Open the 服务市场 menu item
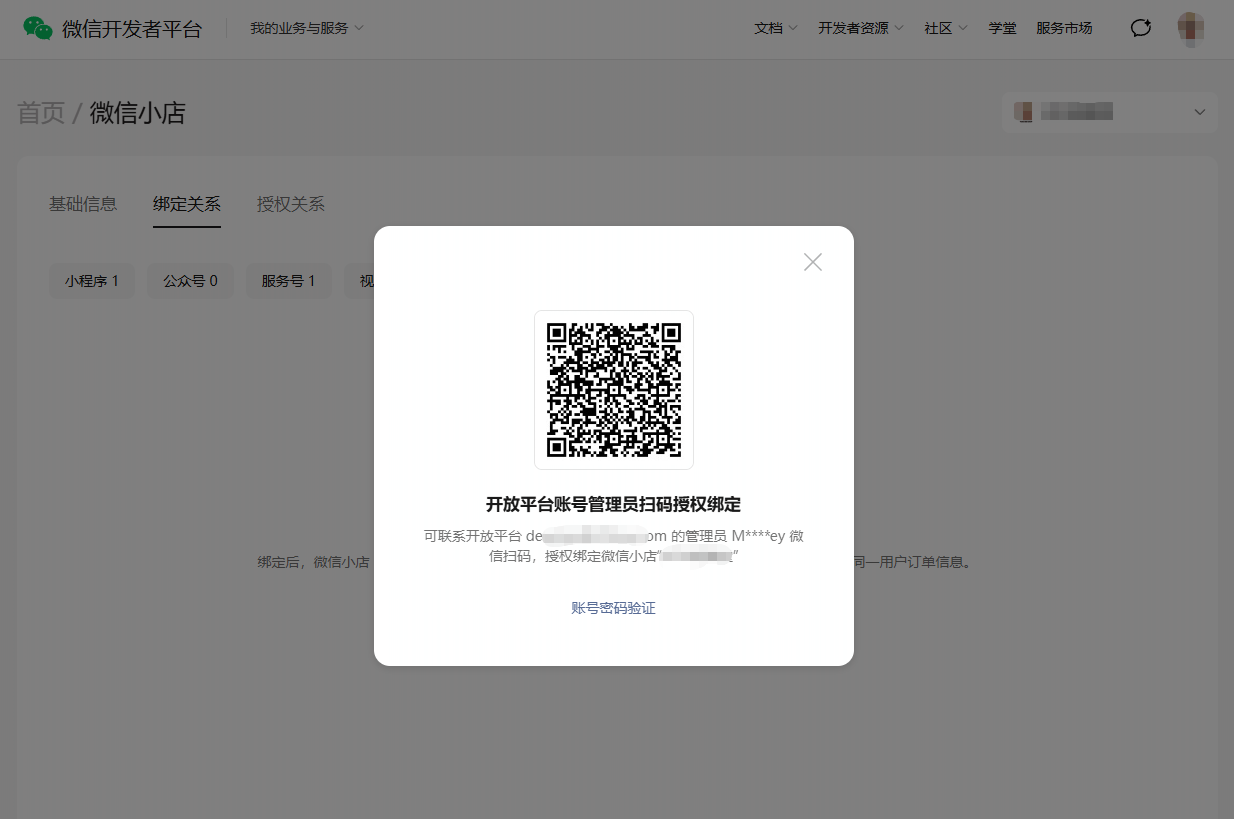 (x=1064, y=28)
